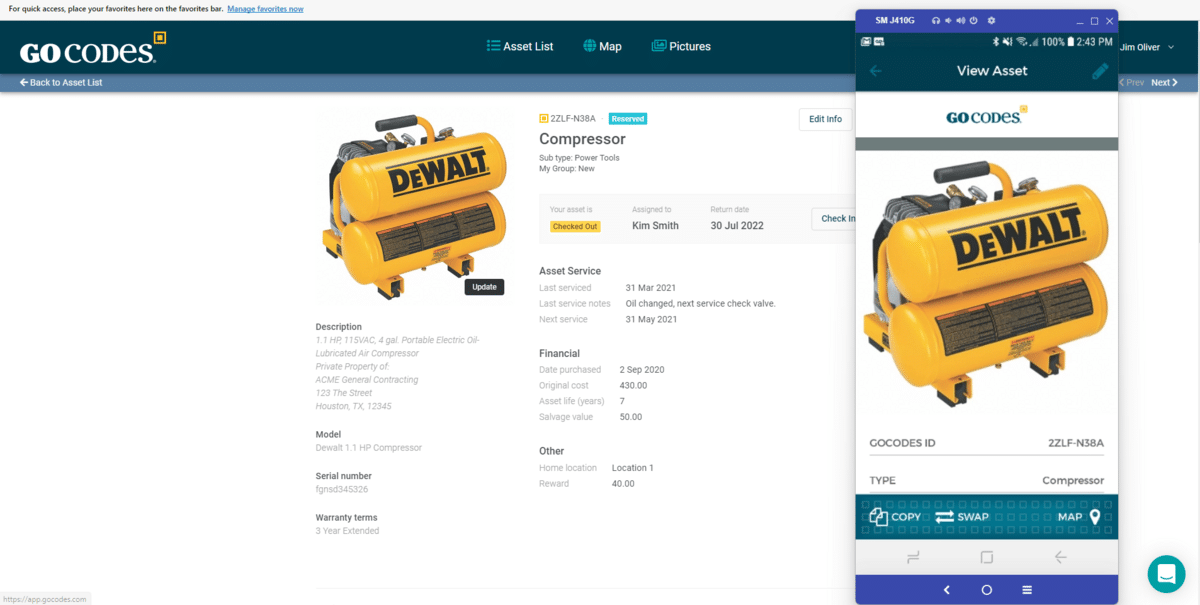
Task: Click the Edit Info button
Action: point(825,119)
